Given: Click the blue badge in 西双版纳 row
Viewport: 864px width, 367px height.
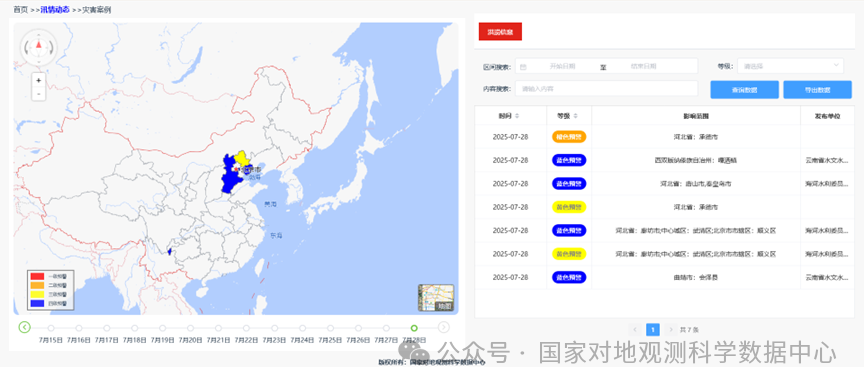Looking at the screenshot, I should tap(569, 160).
